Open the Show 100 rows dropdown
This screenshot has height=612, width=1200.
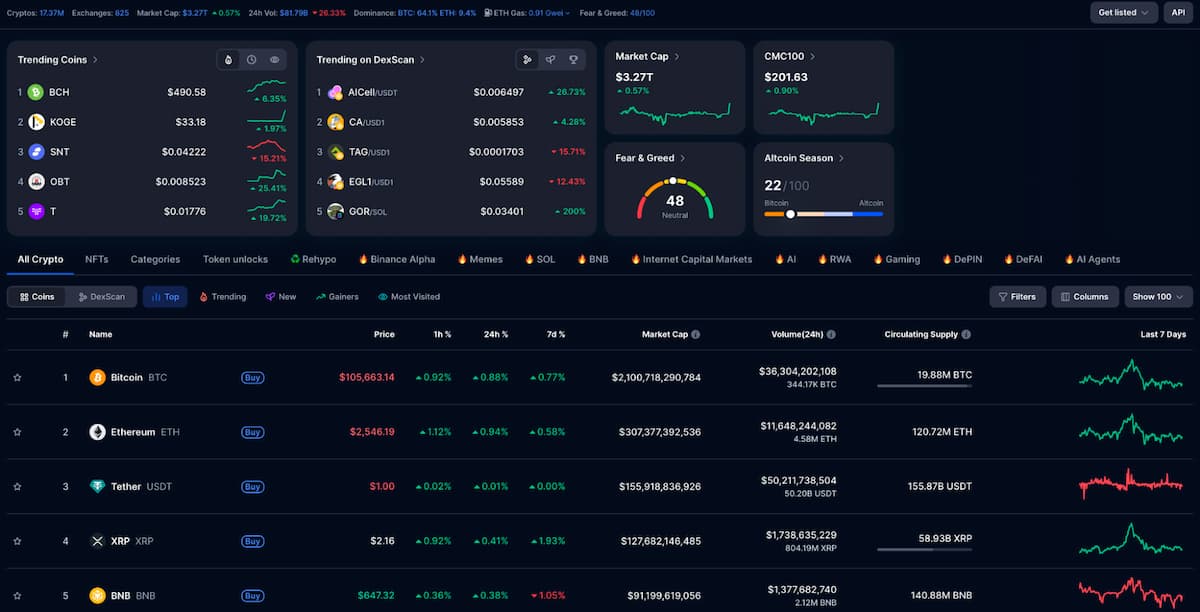pyautogui.click(x=1158, y=297)
